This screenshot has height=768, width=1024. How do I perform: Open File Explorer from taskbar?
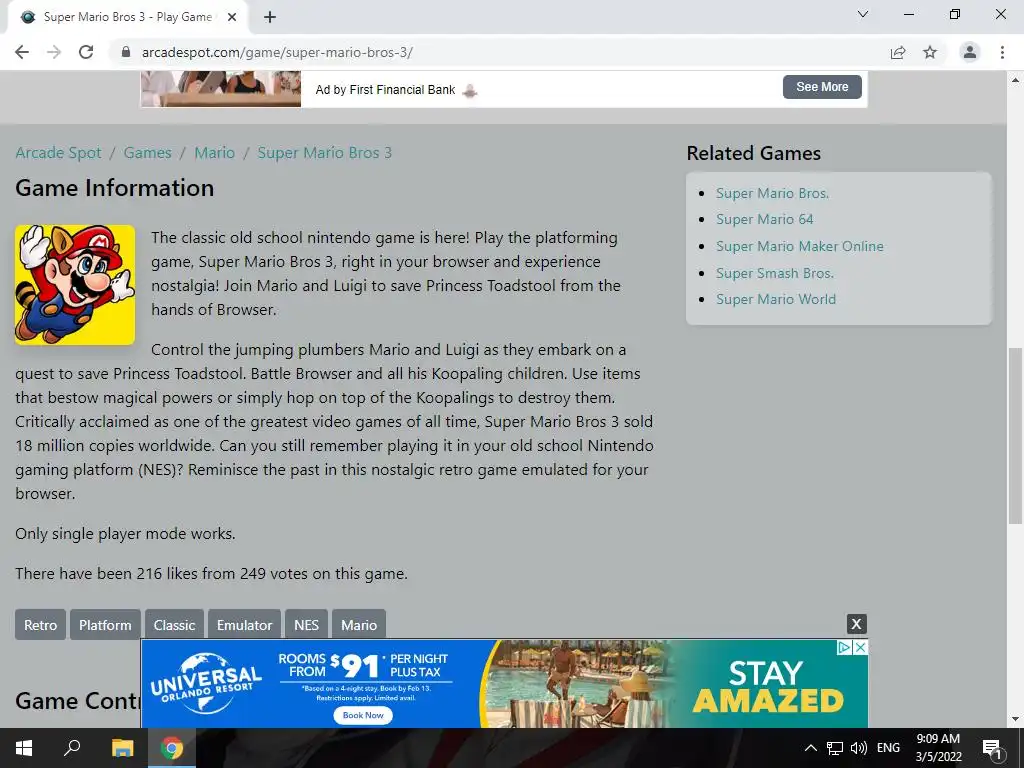(x=122, y=748)
